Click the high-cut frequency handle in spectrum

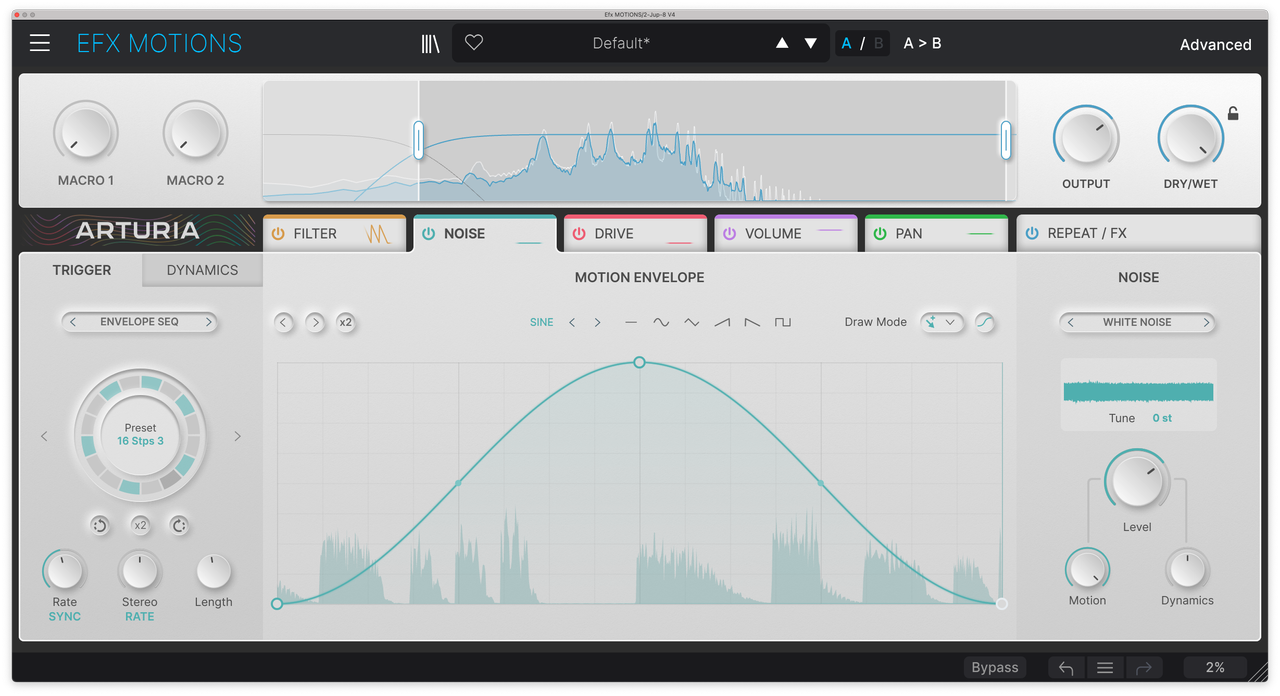[x=1006, y=140]
